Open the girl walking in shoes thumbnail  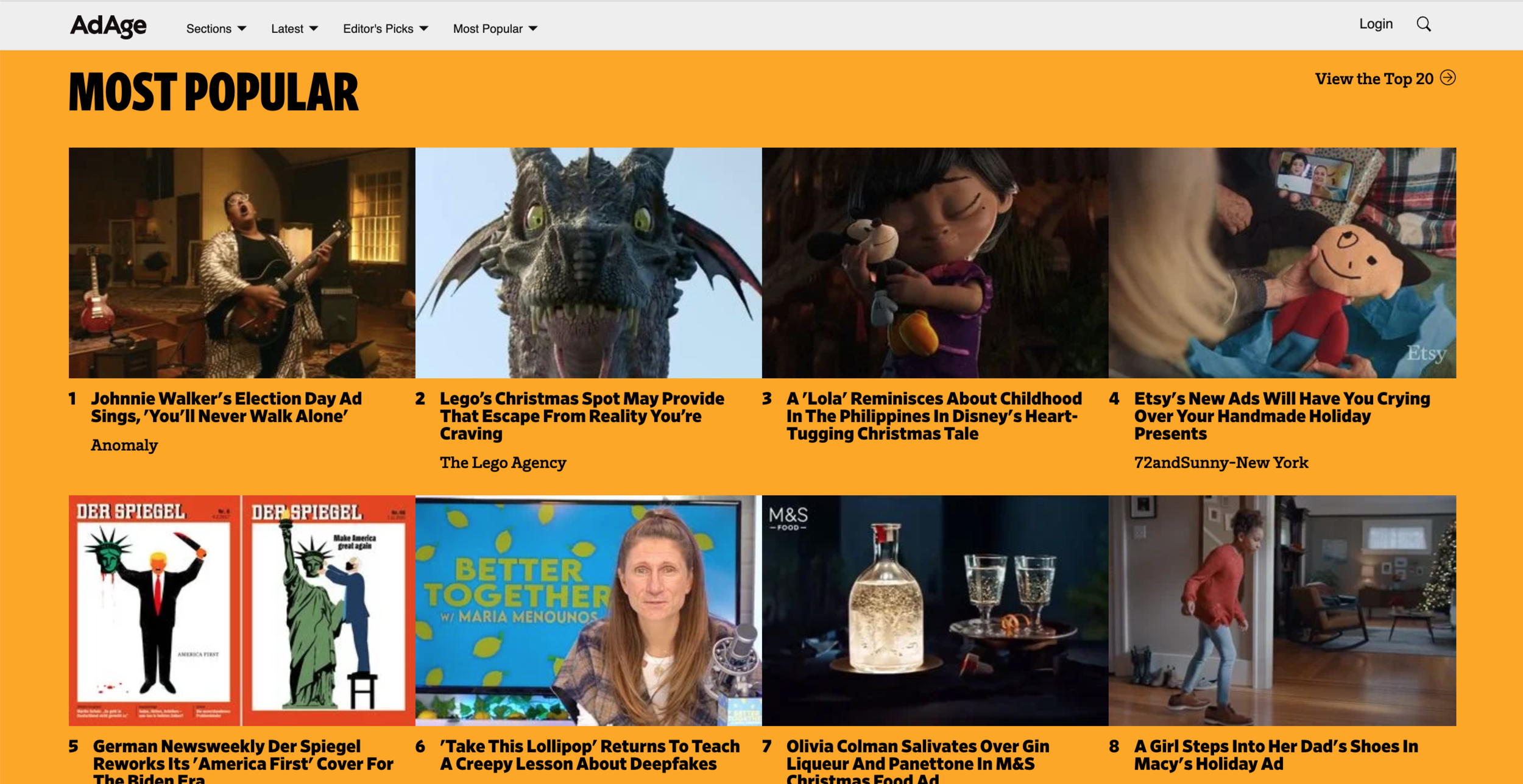[x=1282, y=610]
